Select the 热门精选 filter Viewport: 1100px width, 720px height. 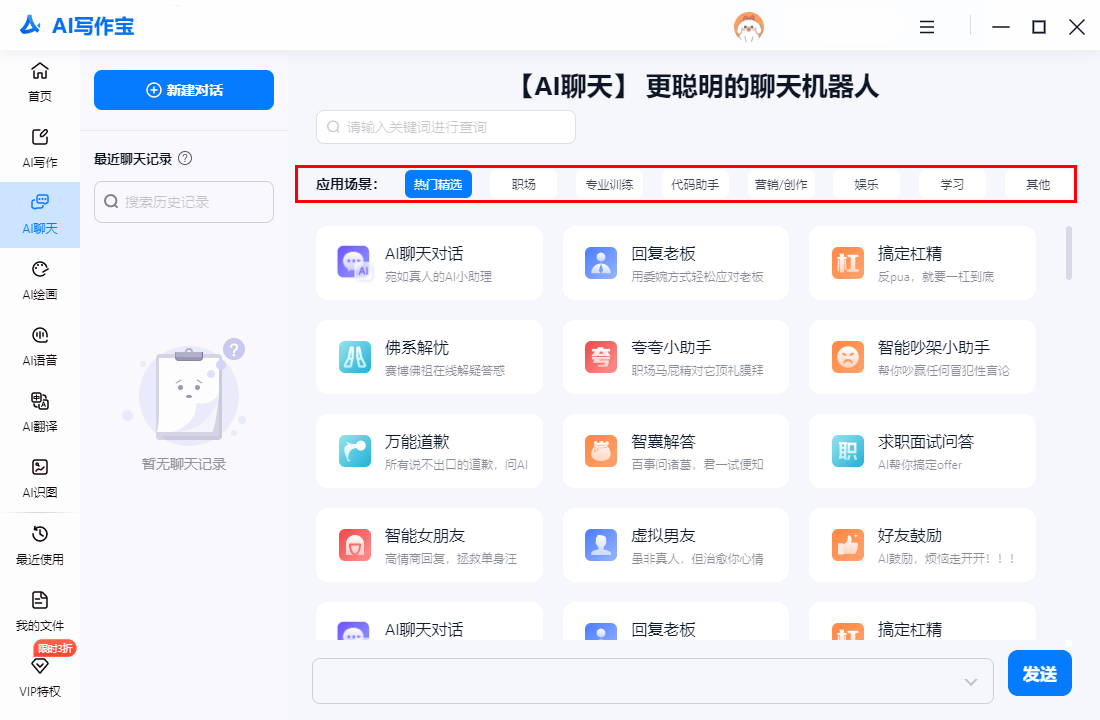(438, 184)
